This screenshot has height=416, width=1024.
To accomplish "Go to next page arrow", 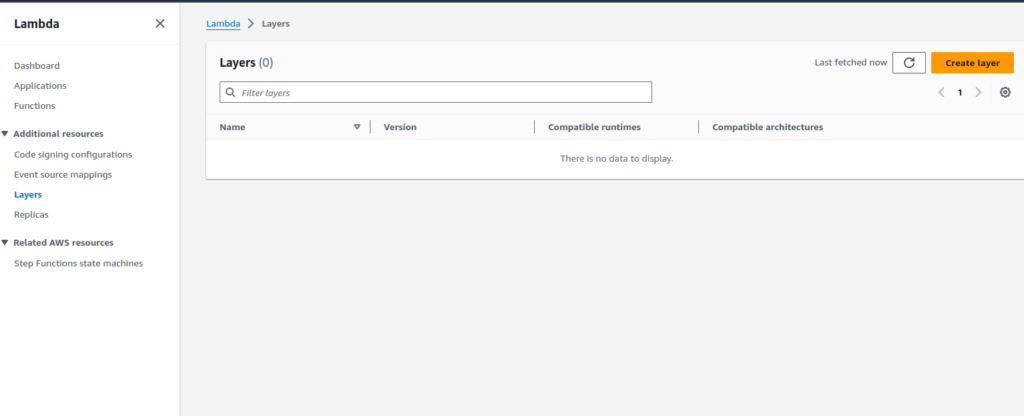I will pos(978,92).
